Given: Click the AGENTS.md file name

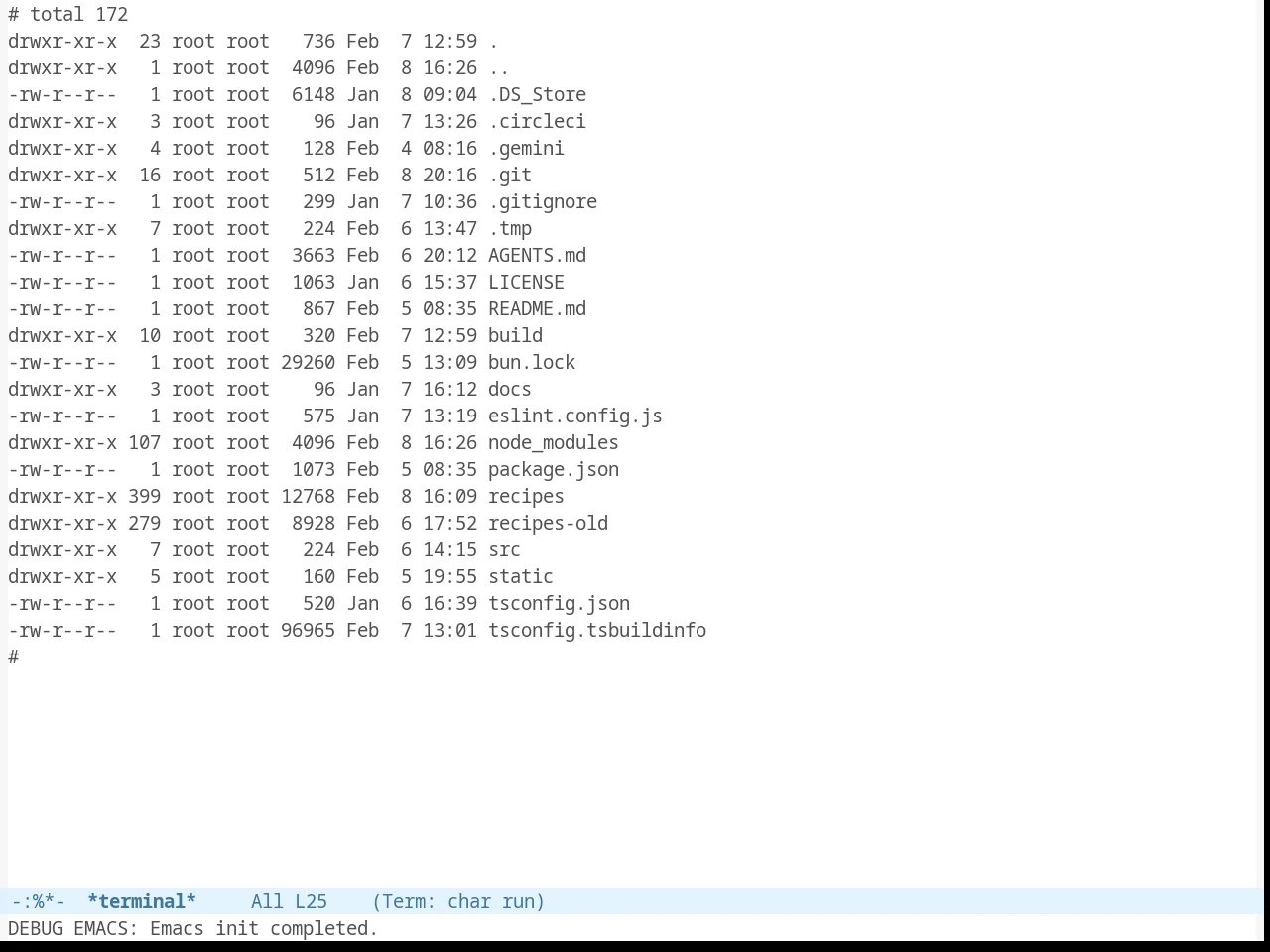Looking at the screenshot, I should (x=537, y=255).
